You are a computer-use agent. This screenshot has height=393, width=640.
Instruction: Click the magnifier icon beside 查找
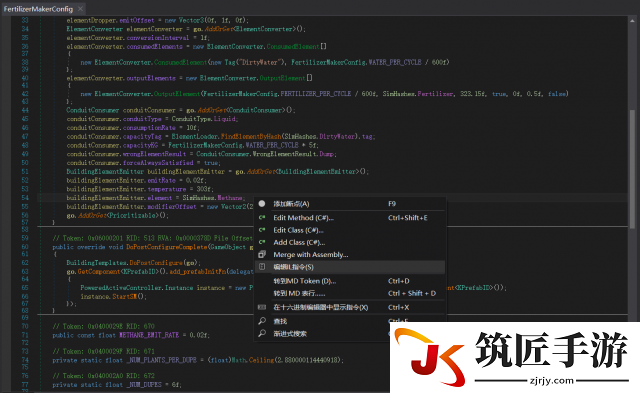click(262, 321)
